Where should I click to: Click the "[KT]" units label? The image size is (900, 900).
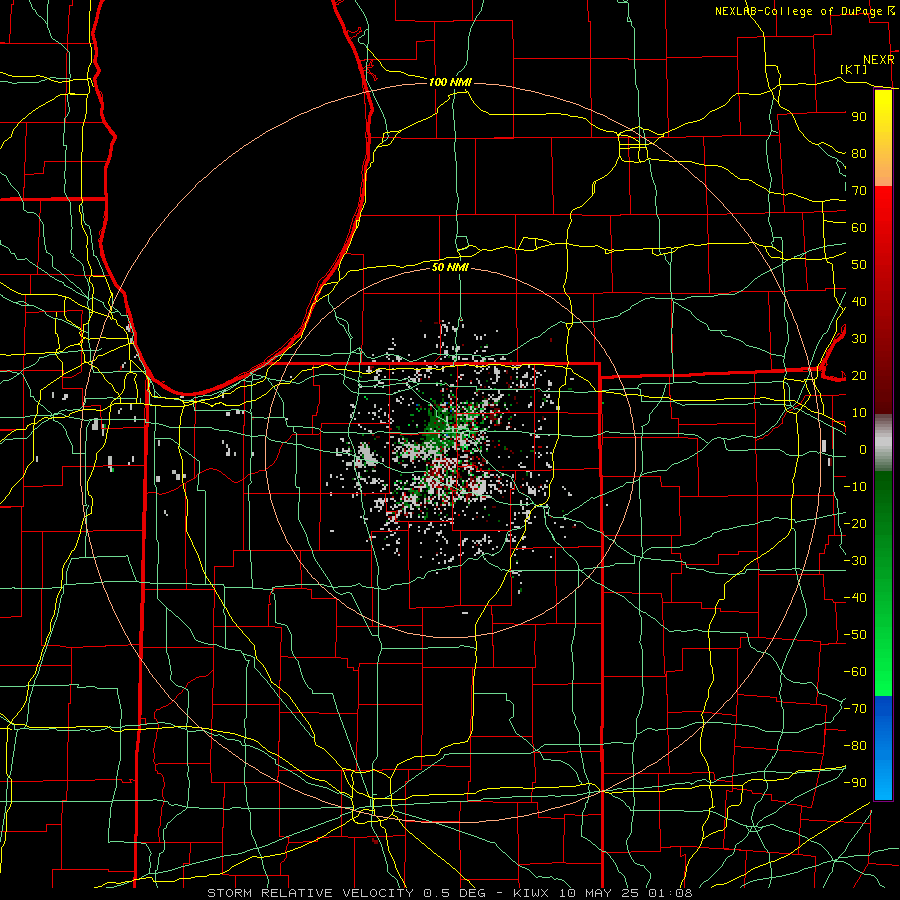pyautogui.click(x=854, y=69)
